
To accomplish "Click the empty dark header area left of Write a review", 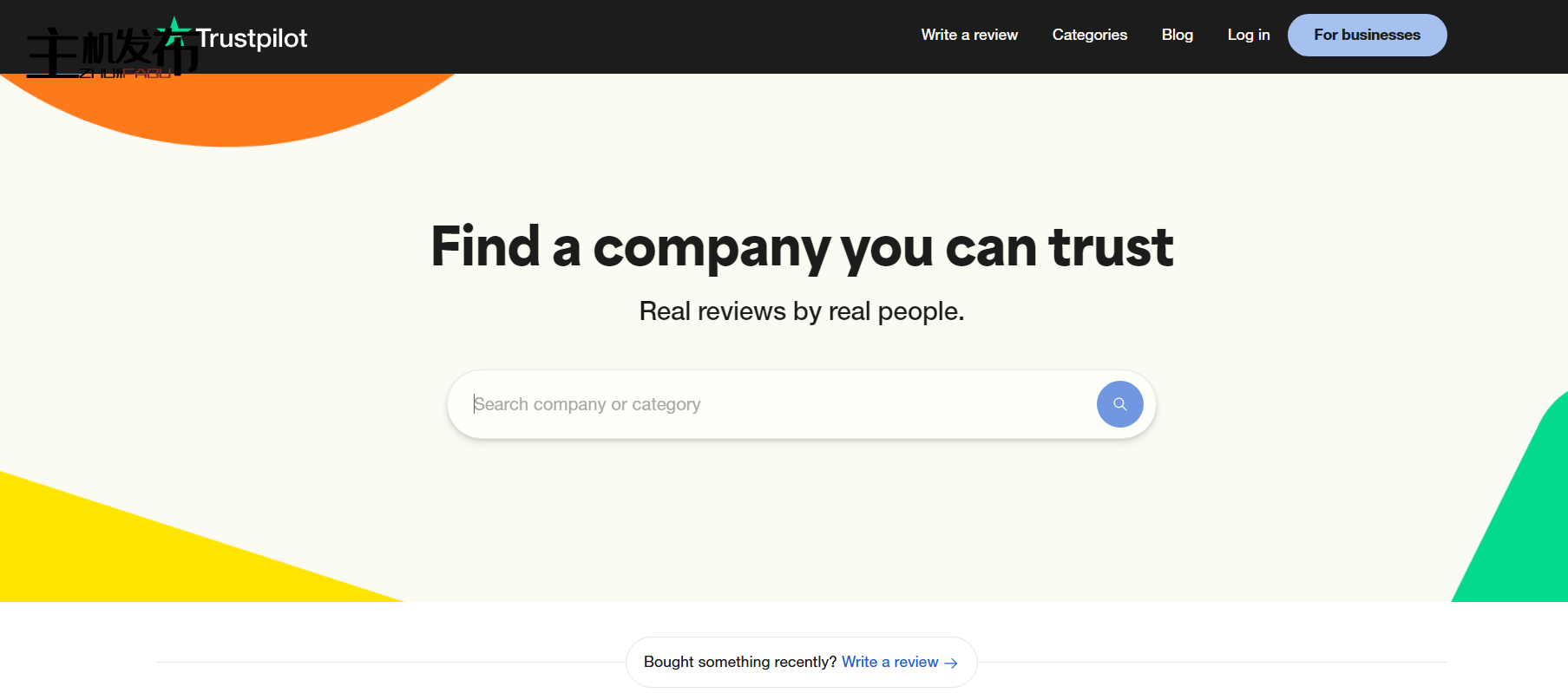I will pyautogui.click(x=607, y=36).
